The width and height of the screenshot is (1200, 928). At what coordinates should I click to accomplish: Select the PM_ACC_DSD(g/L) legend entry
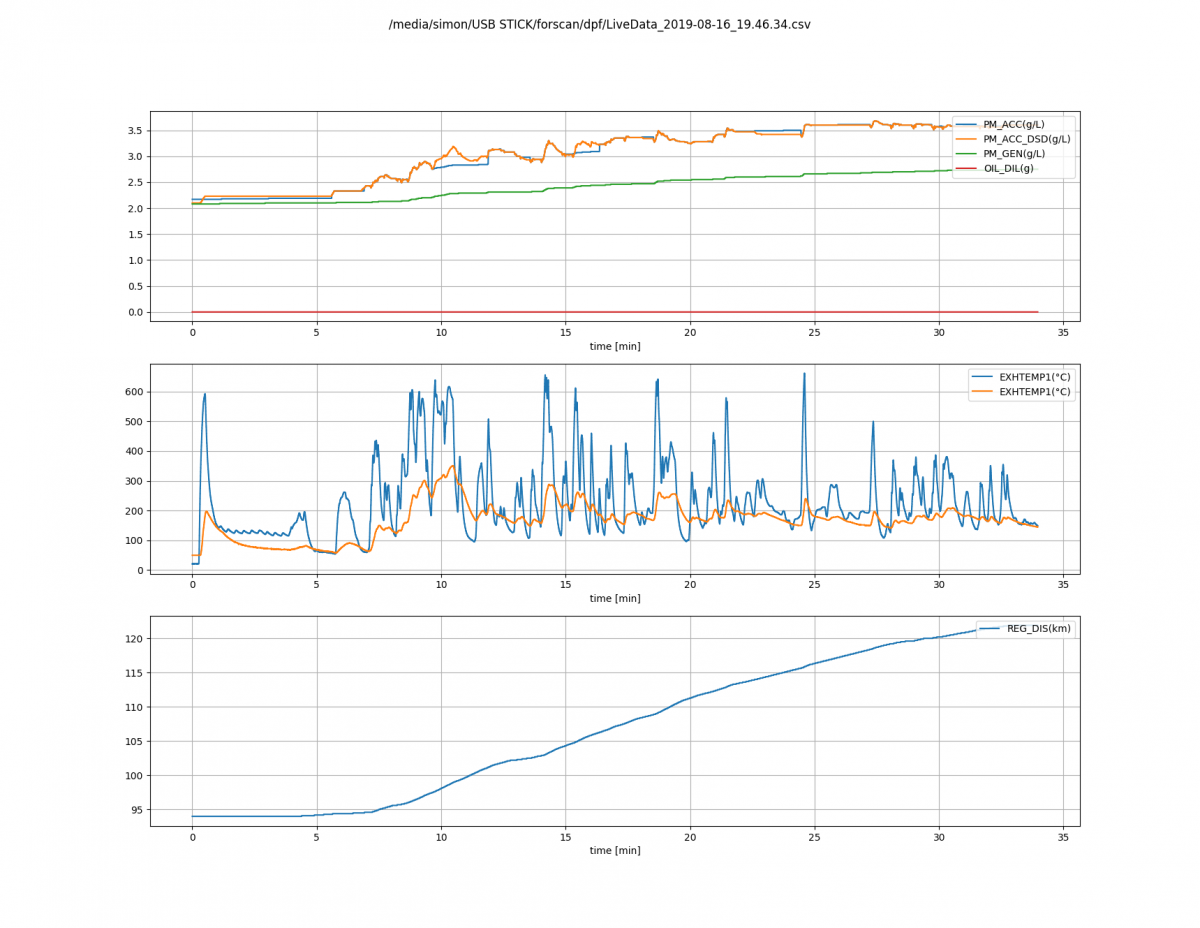(1012, 139)
